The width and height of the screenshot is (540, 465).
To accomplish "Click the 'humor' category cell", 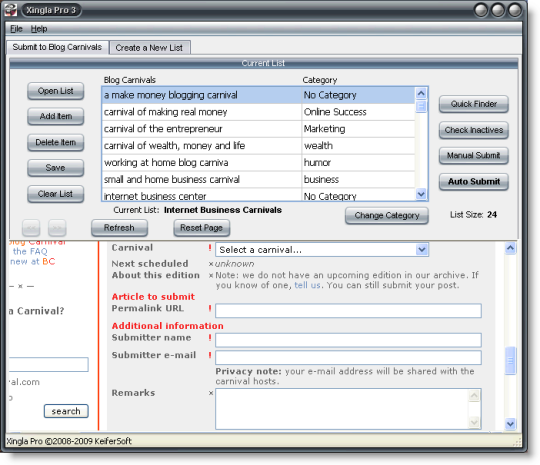I will 358,163.
